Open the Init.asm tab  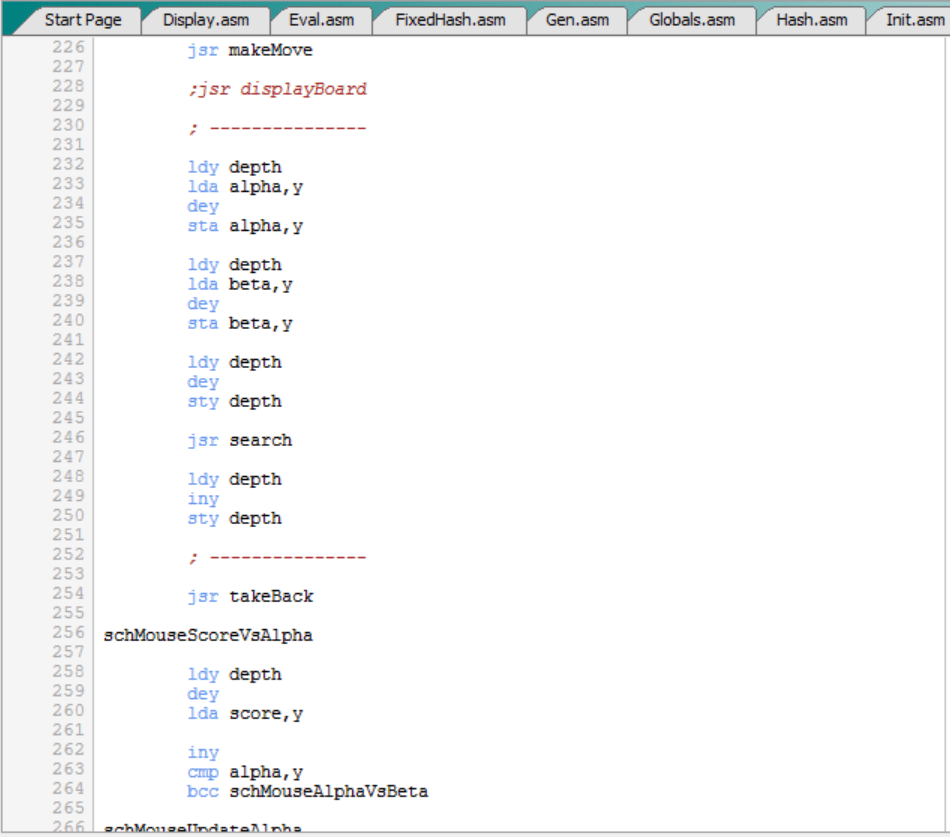pyautogui.click(x=913, y=20)
